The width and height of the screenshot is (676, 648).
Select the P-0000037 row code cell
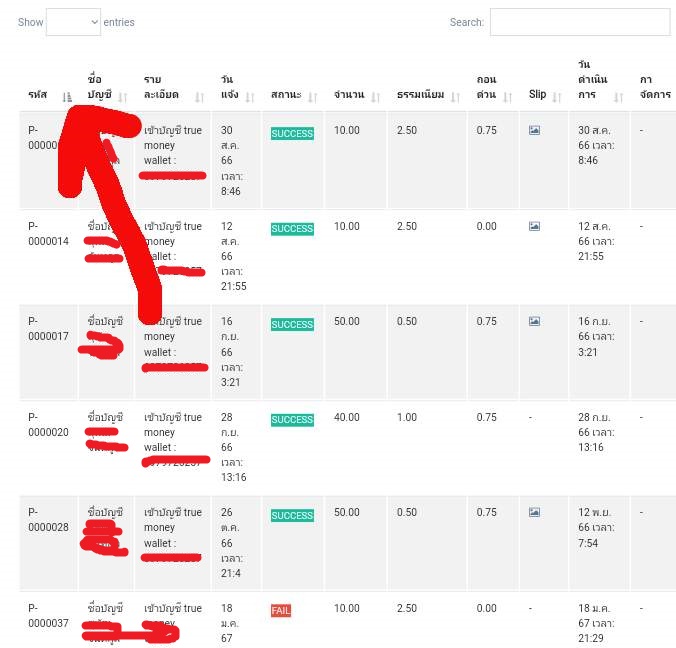click(x=47, y=615)
